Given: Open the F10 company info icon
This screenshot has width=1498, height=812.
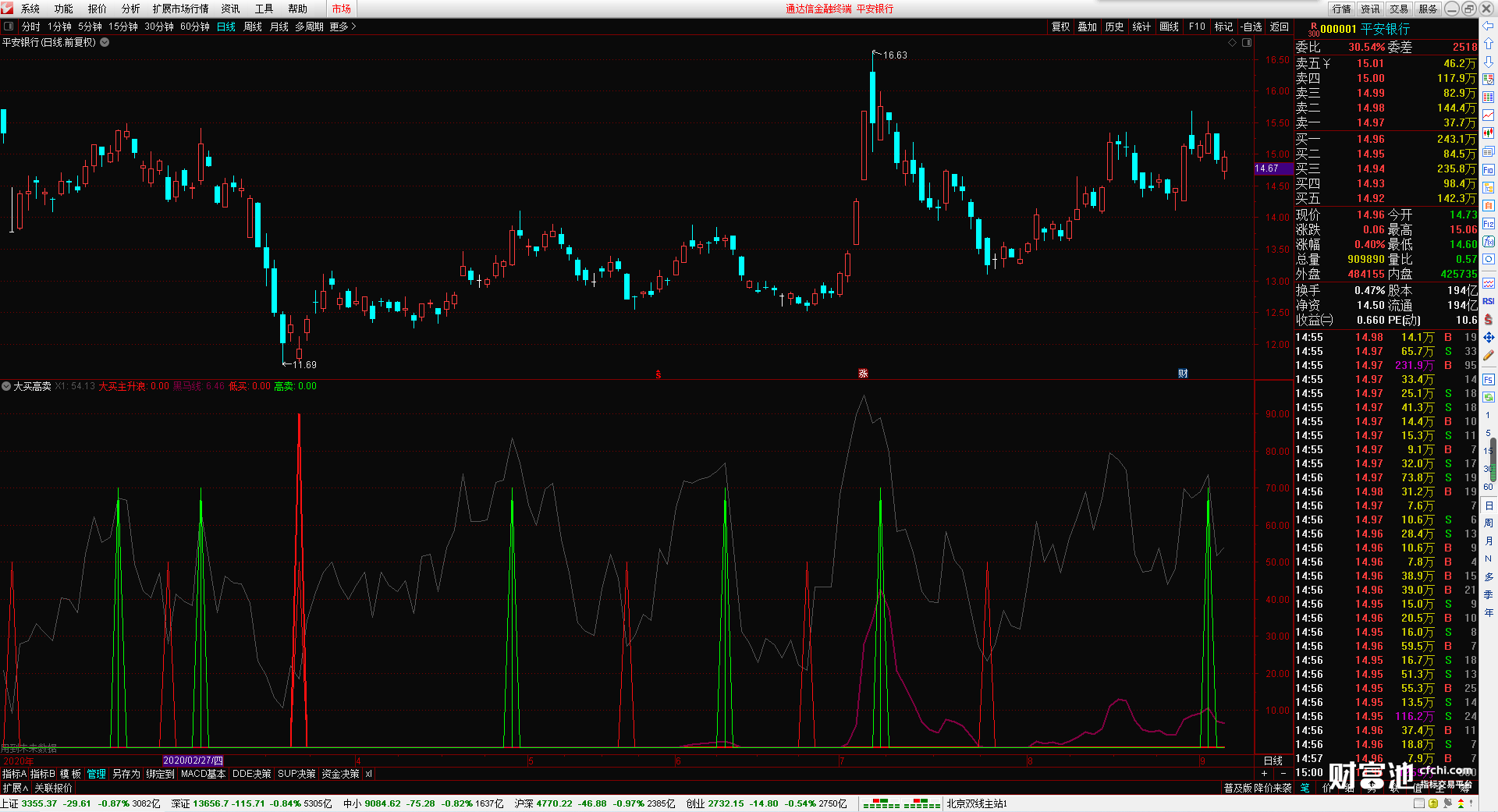Looking at the screenshot, I should pyautogui.click(x=1488, y=169).
